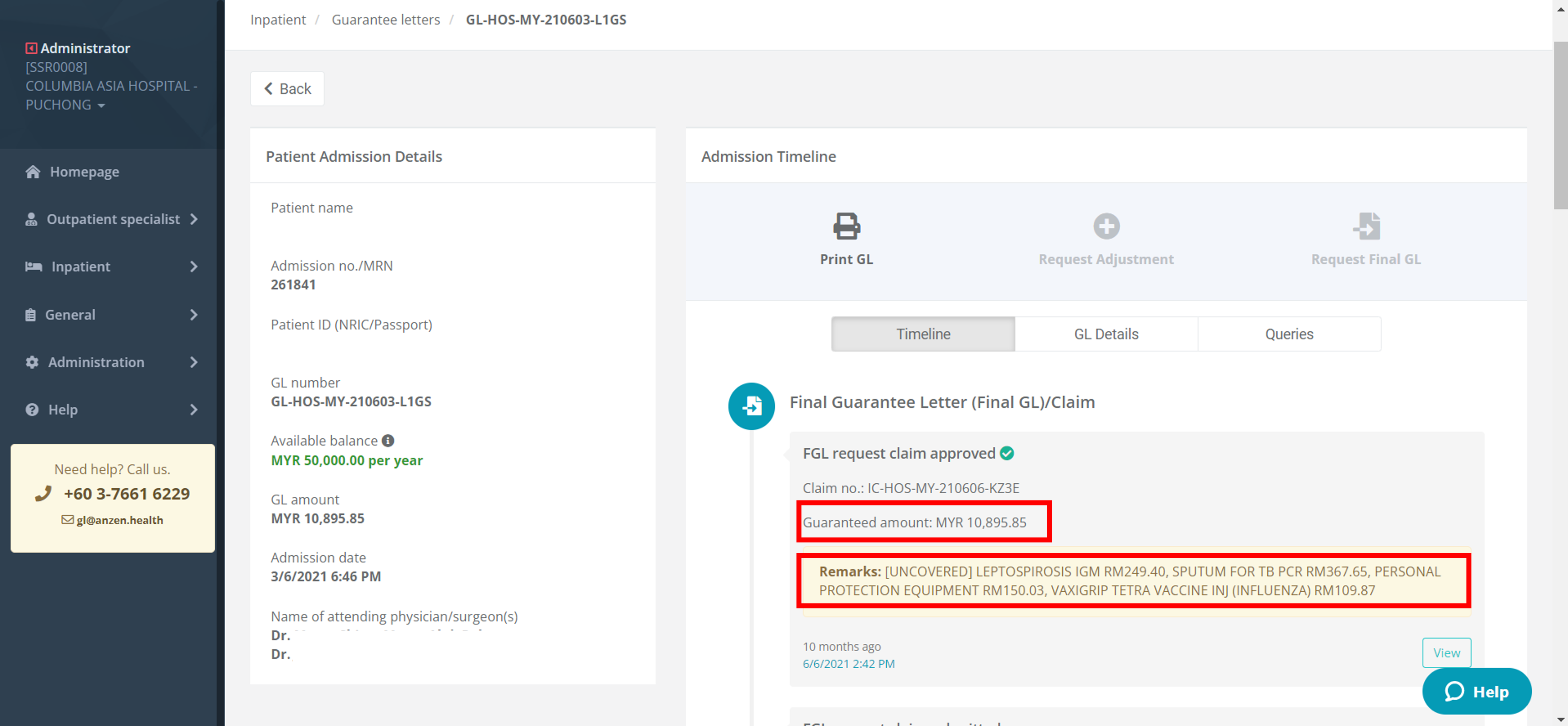Click the Guaranteed amount MYR 10,895.85 text
This screenshot has width=1568, height=726.
point(914,522)
